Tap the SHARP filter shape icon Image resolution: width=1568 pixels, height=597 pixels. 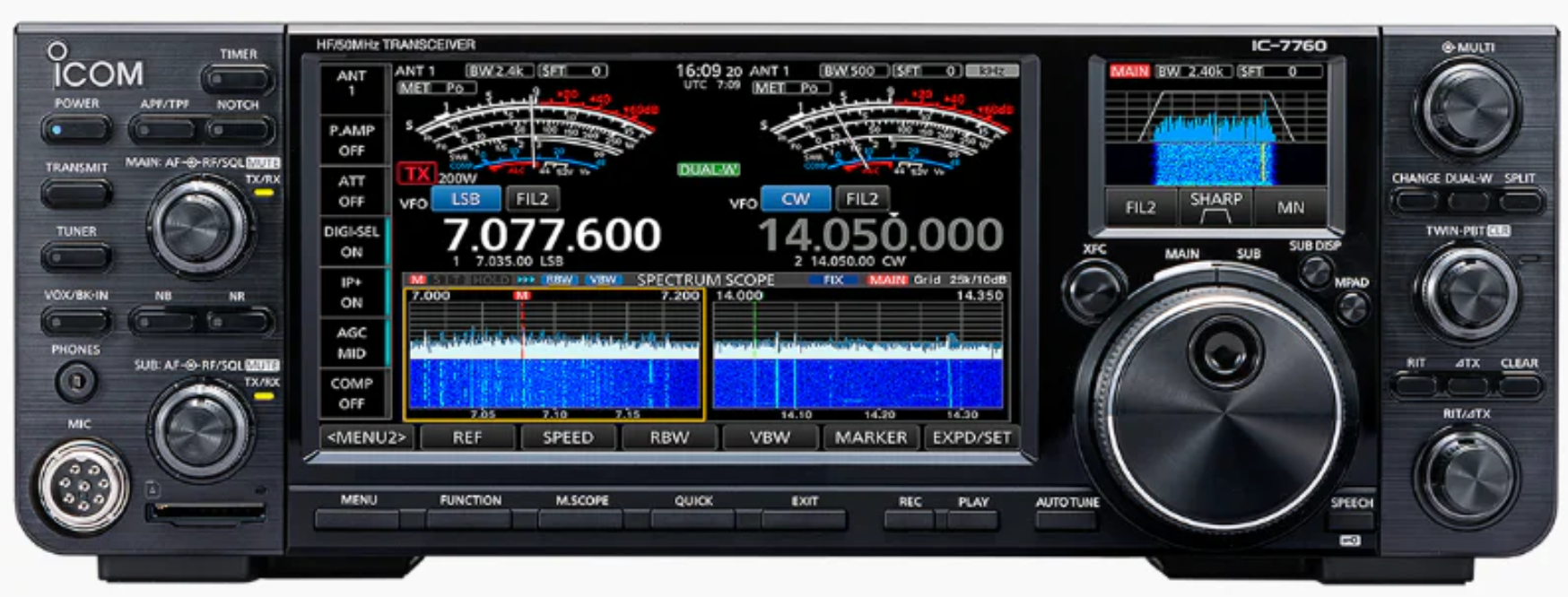tap(1215, 206)
